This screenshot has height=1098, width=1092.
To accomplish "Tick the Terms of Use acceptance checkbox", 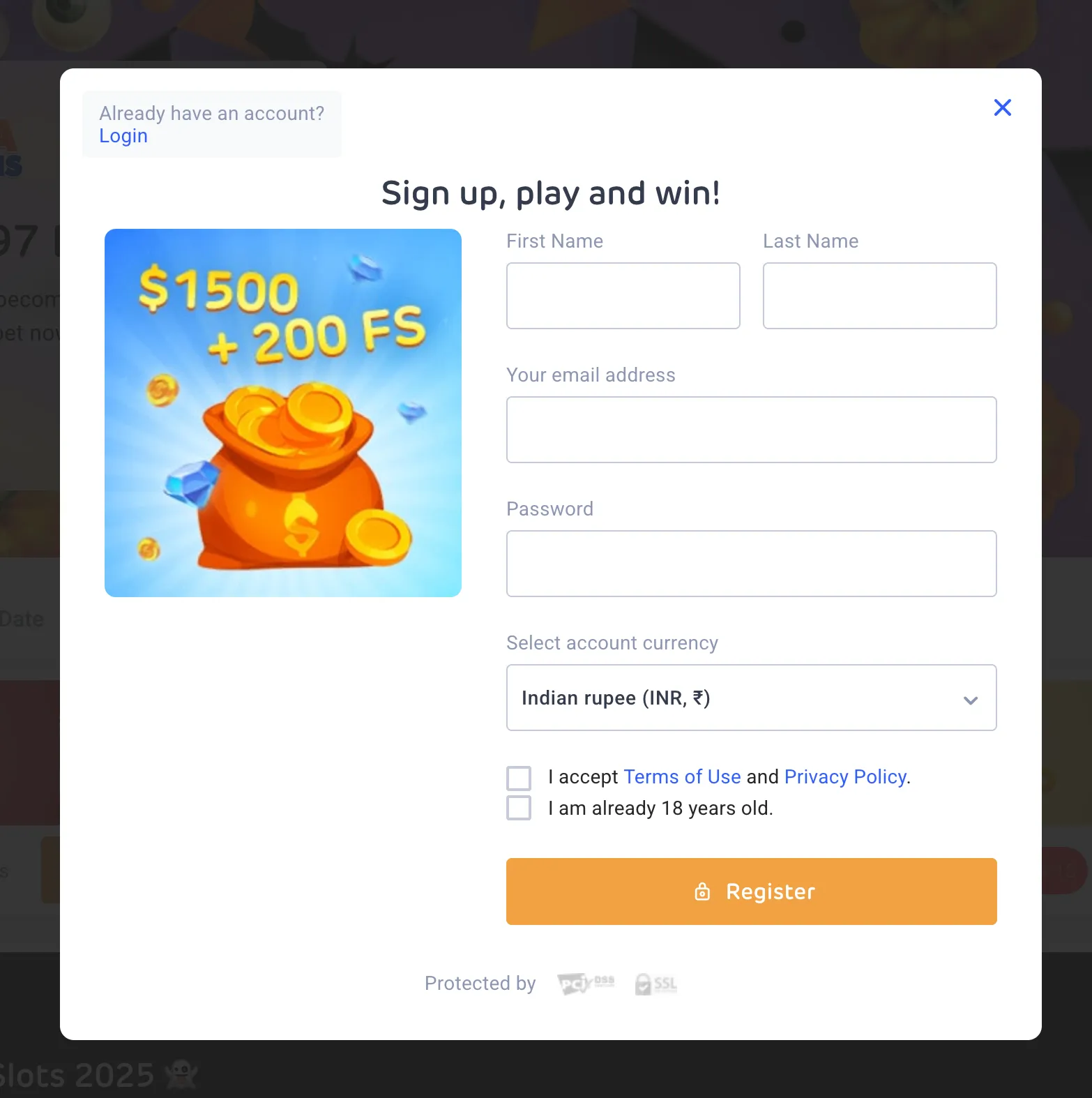I will [519, 778].
